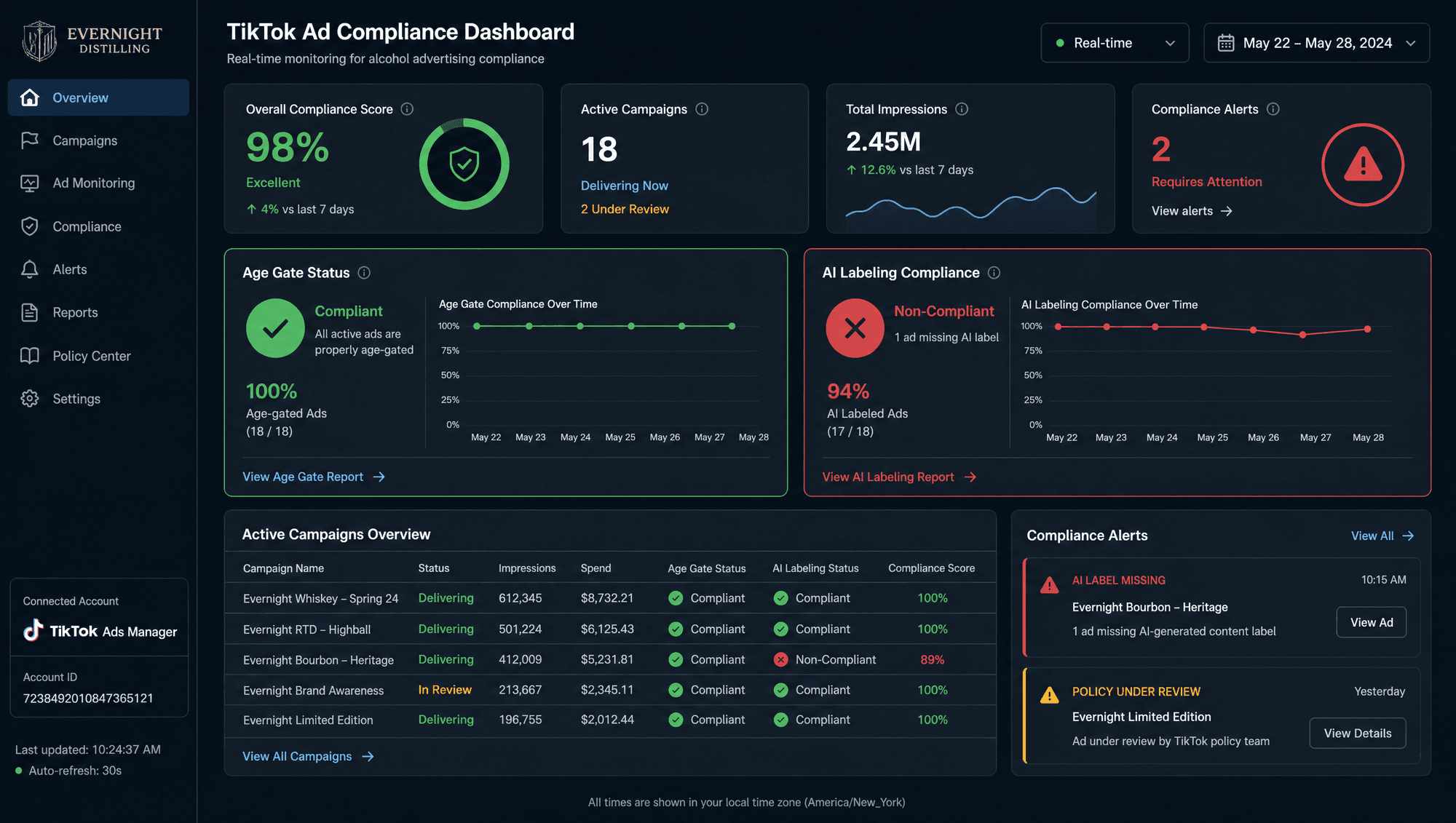Click the Policy Center book icon

(30, 356)
